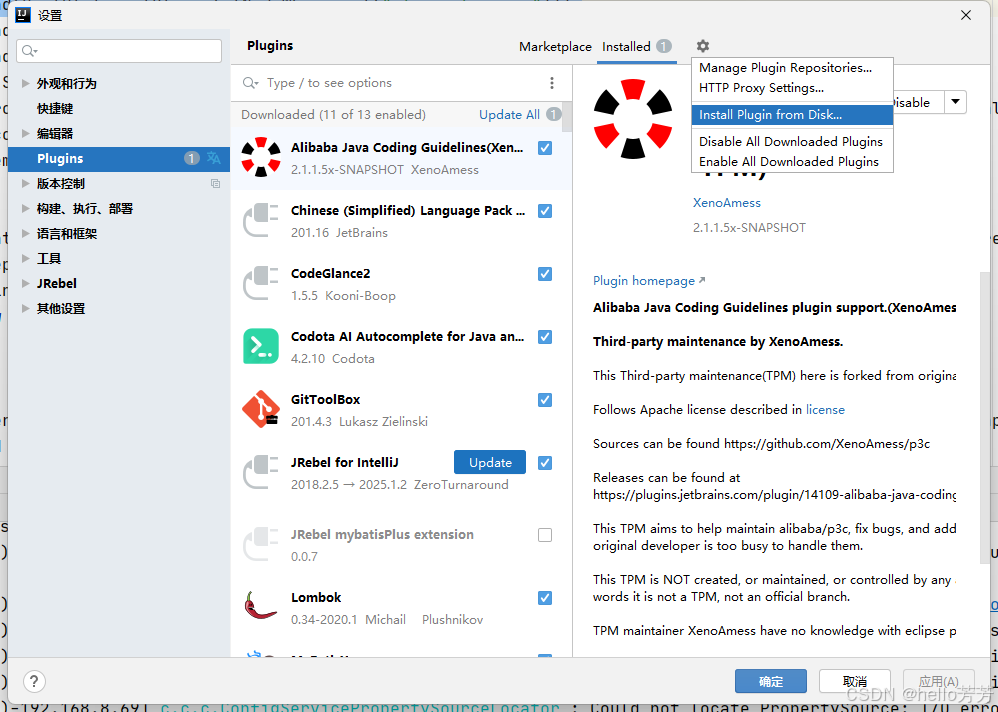The height and width of the screenshot is (712, 998).
Task: Expand the JRebel settings node
Action: (25, 283)
